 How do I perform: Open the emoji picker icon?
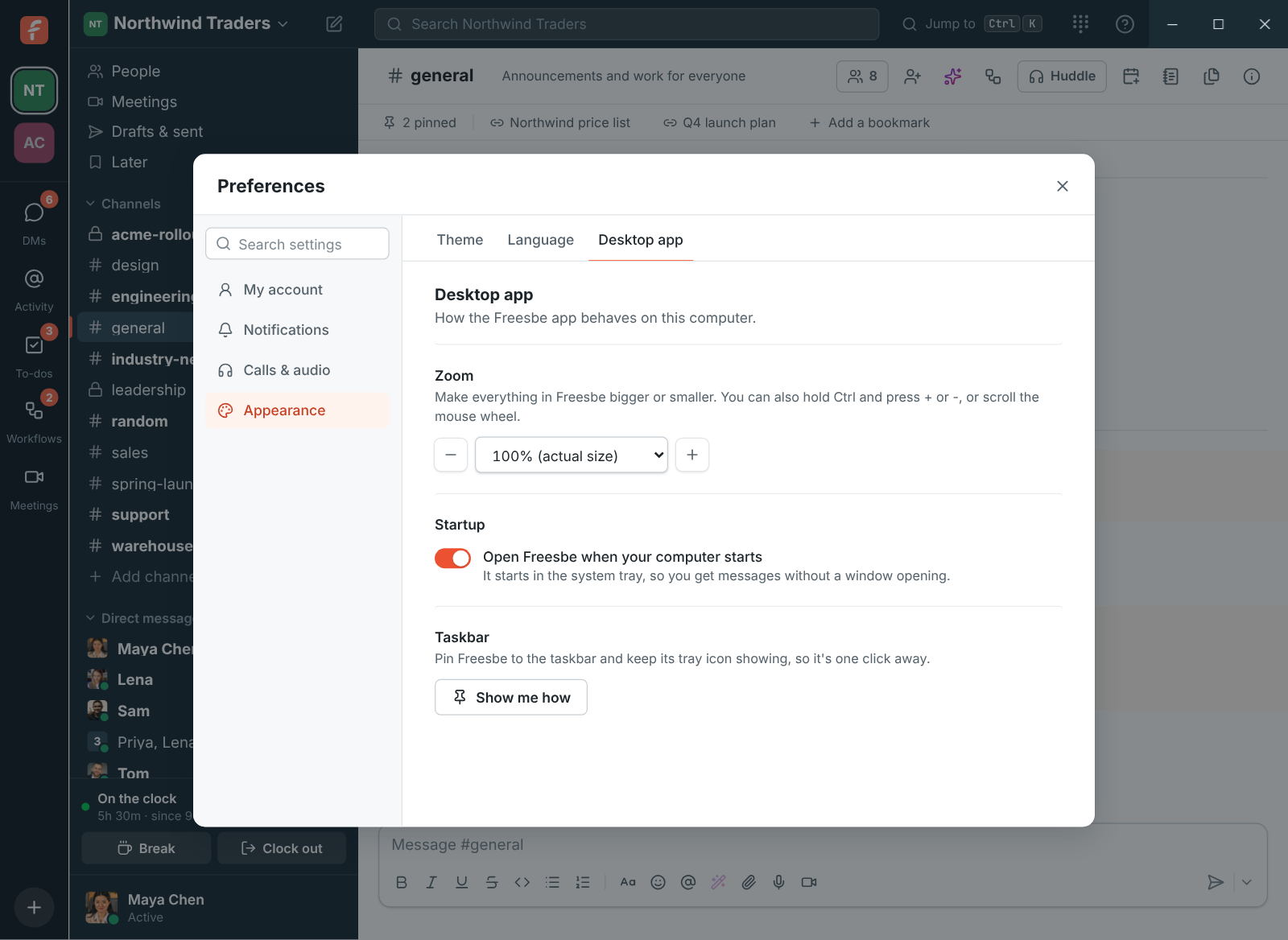tap(658, 882)
